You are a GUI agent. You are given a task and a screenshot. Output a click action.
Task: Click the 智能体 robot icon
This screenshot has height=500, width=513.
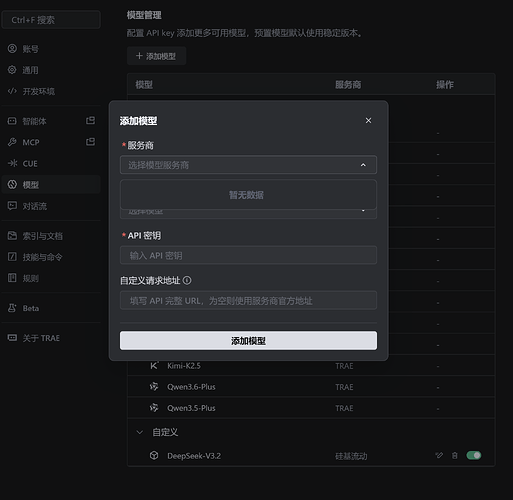click(12, 121)
